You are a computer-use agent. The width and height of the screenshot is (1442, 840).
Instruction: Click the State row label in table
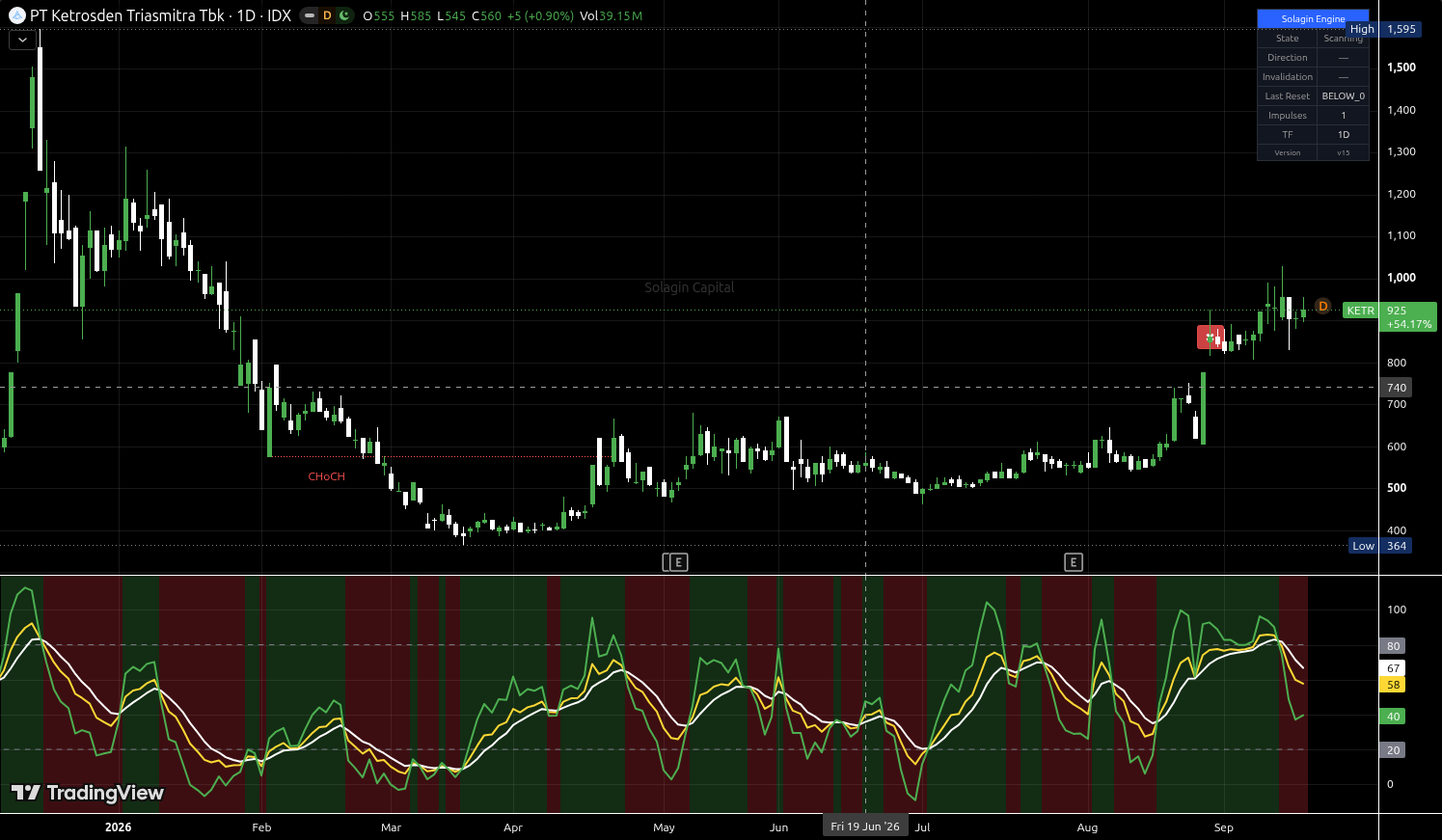[x=1288, y=39]
